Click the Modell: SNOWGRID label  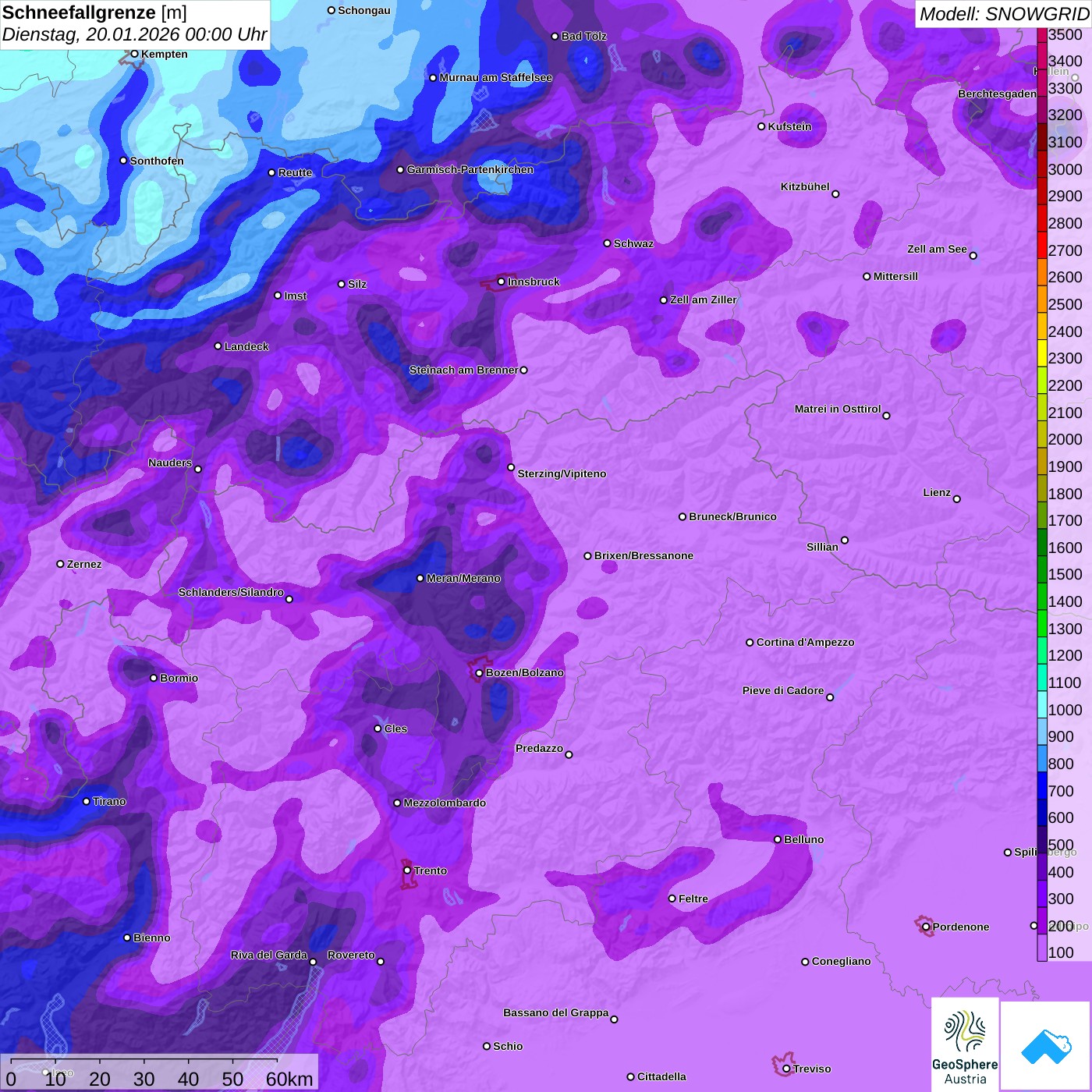coord(1004,14)
